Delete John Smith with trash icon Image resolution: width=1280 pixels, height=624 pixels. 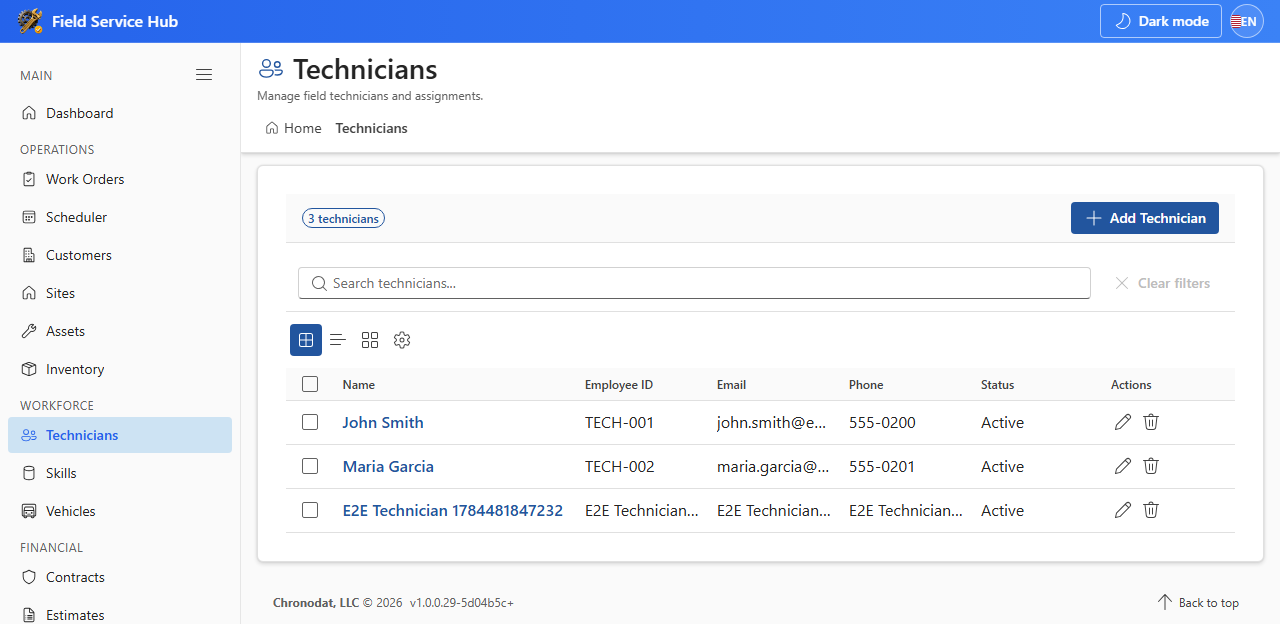click(x=1151, y=422)
